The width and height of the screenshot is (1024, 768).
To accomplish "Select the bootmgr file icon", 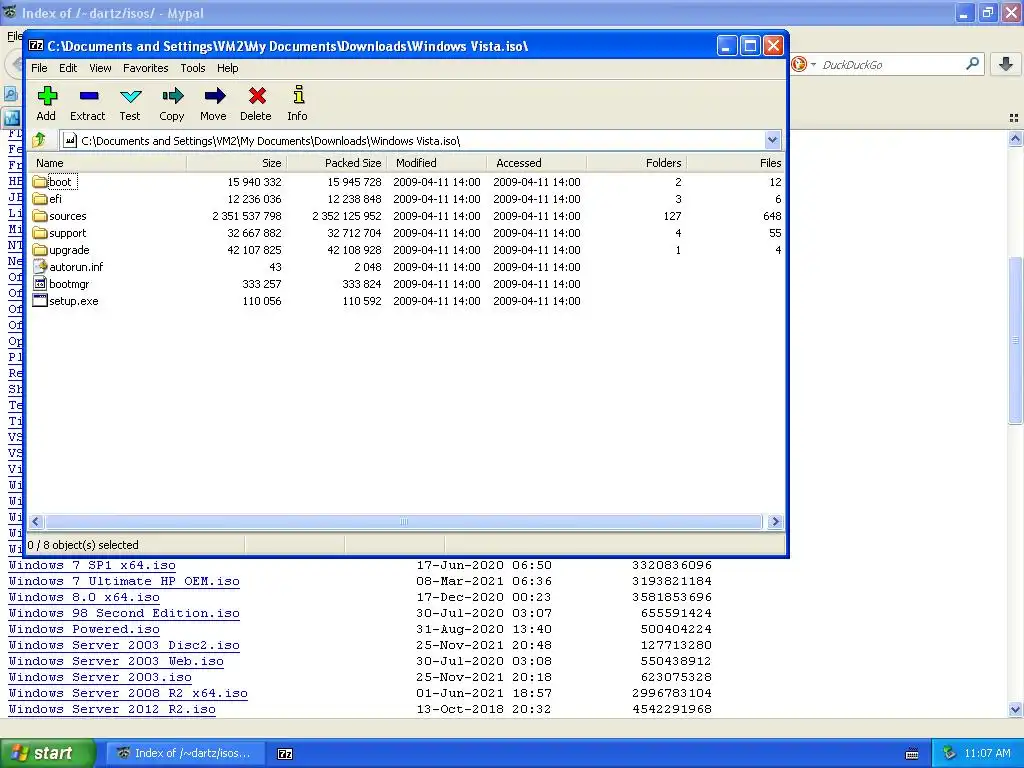I will point(40,283).
